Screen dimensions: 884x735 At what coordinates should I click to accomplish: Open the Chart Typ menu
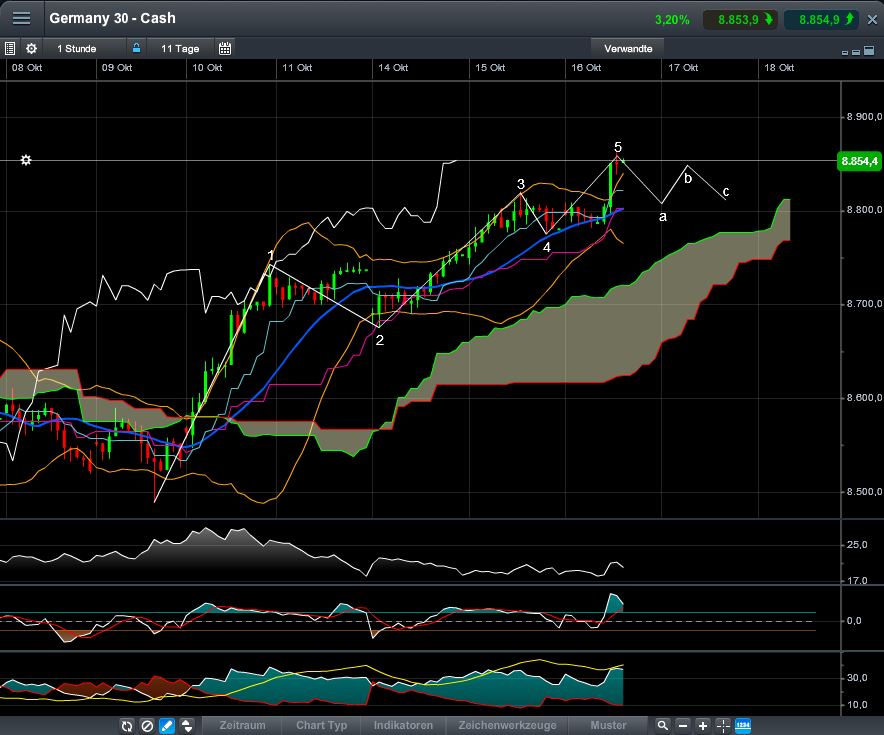[321, 725]
